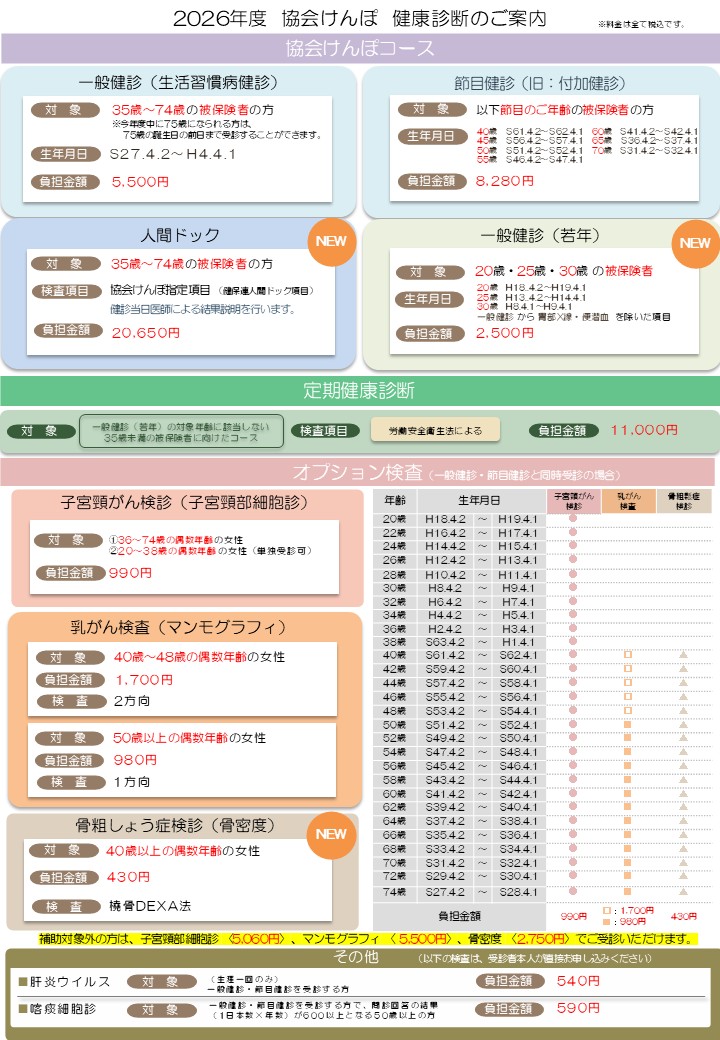
Task: Select the 協会けんぽコース section header
Action: (x=360, y=48)
